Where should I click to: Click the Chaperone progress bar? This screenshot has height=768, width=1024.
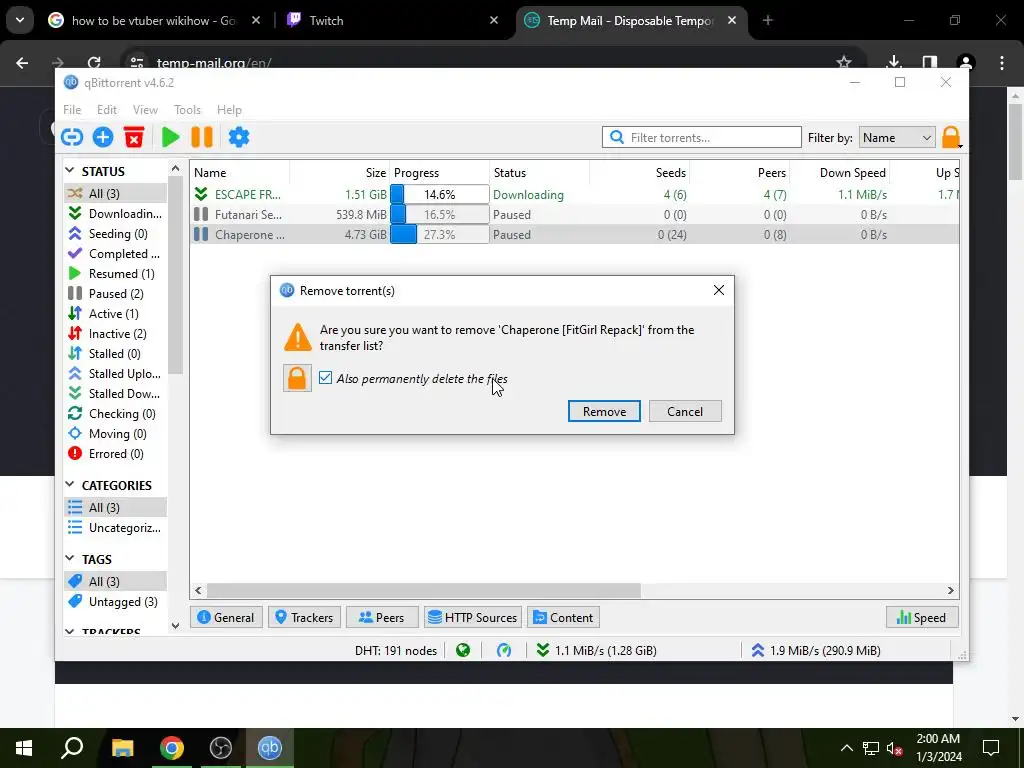[x=440, y=234]
